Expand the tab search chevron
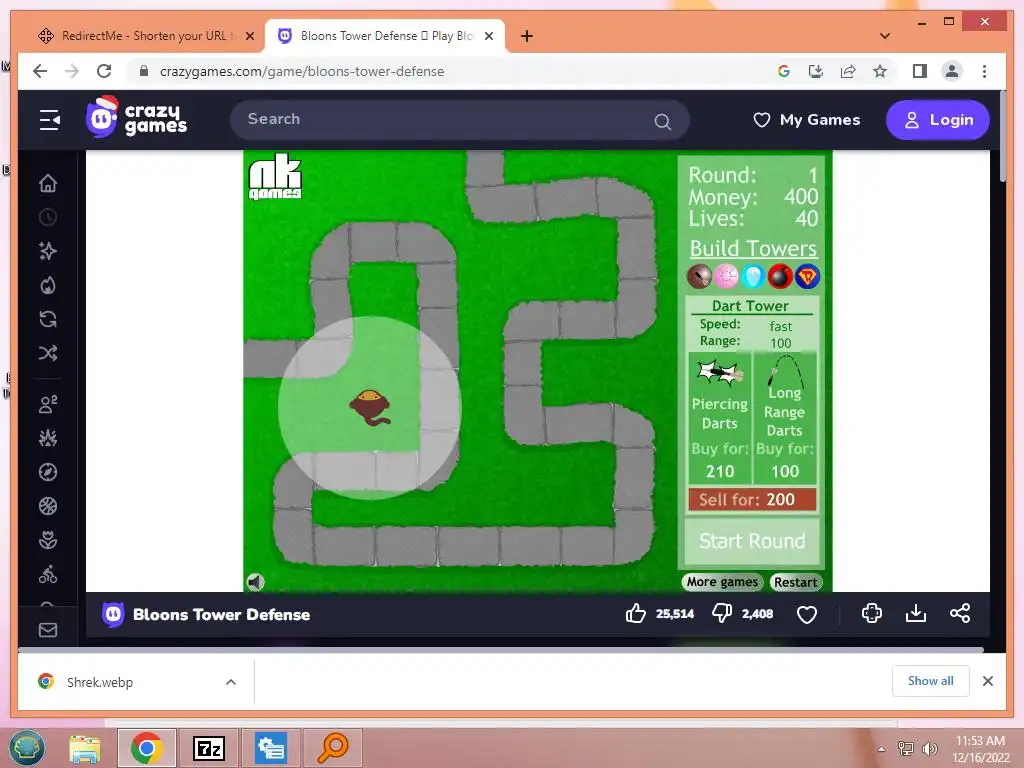 pyautogui.click(x=885, y=36)
